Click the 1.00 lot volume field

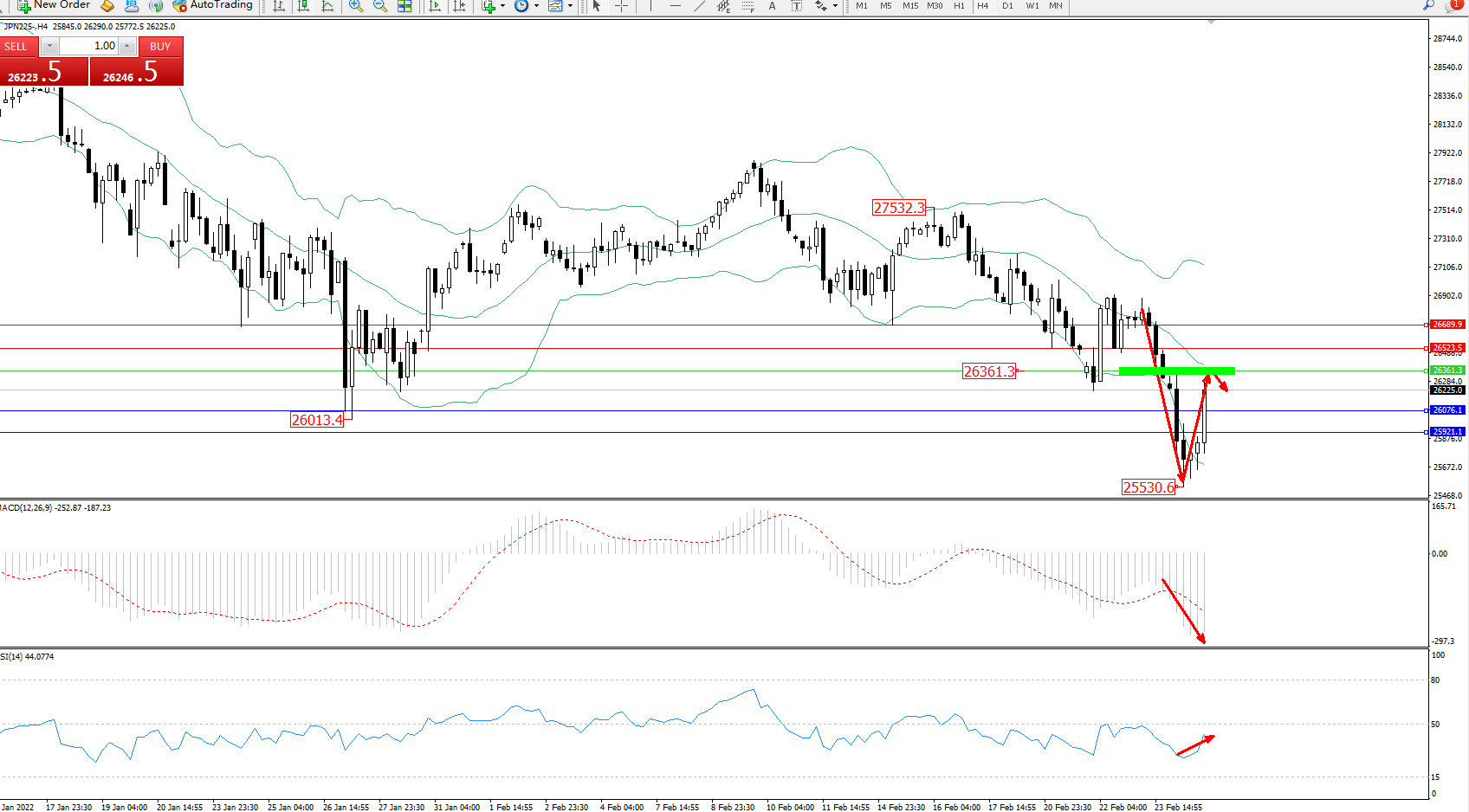(x=89, y=46)
